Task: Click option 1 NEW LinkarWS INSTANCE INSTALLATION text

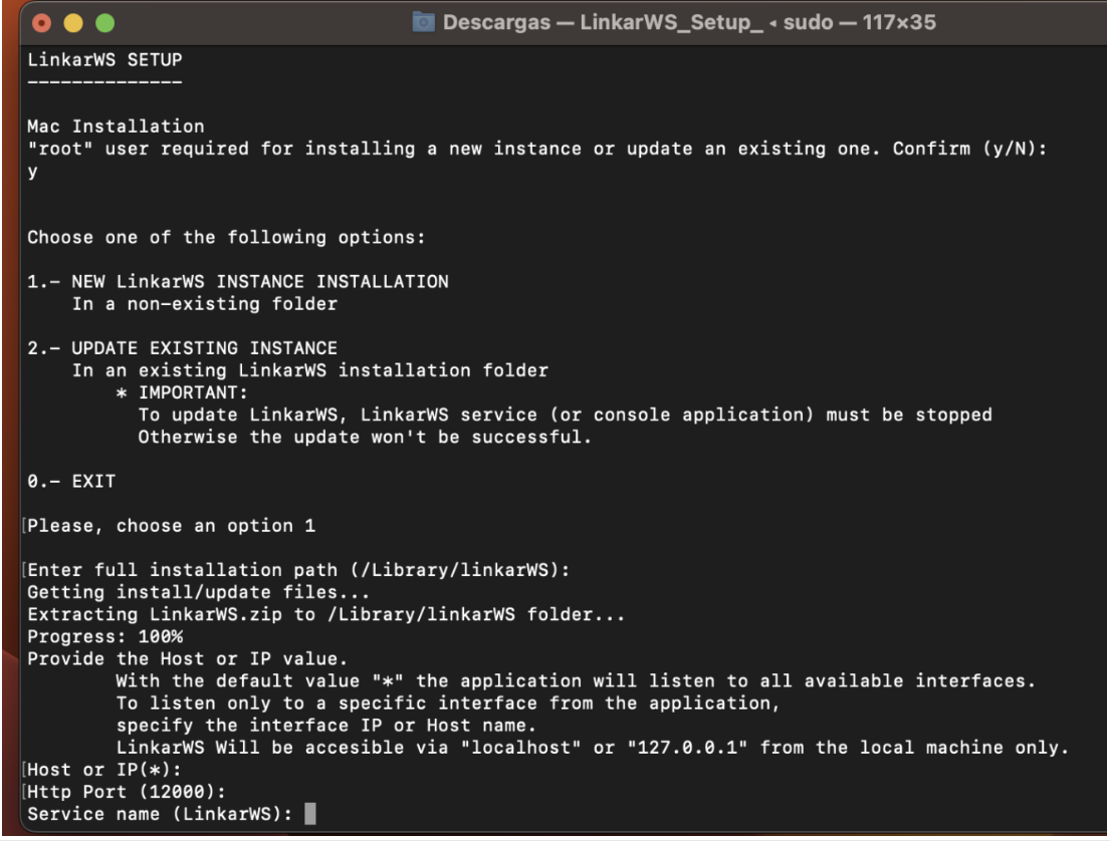Action: point(238,282)
